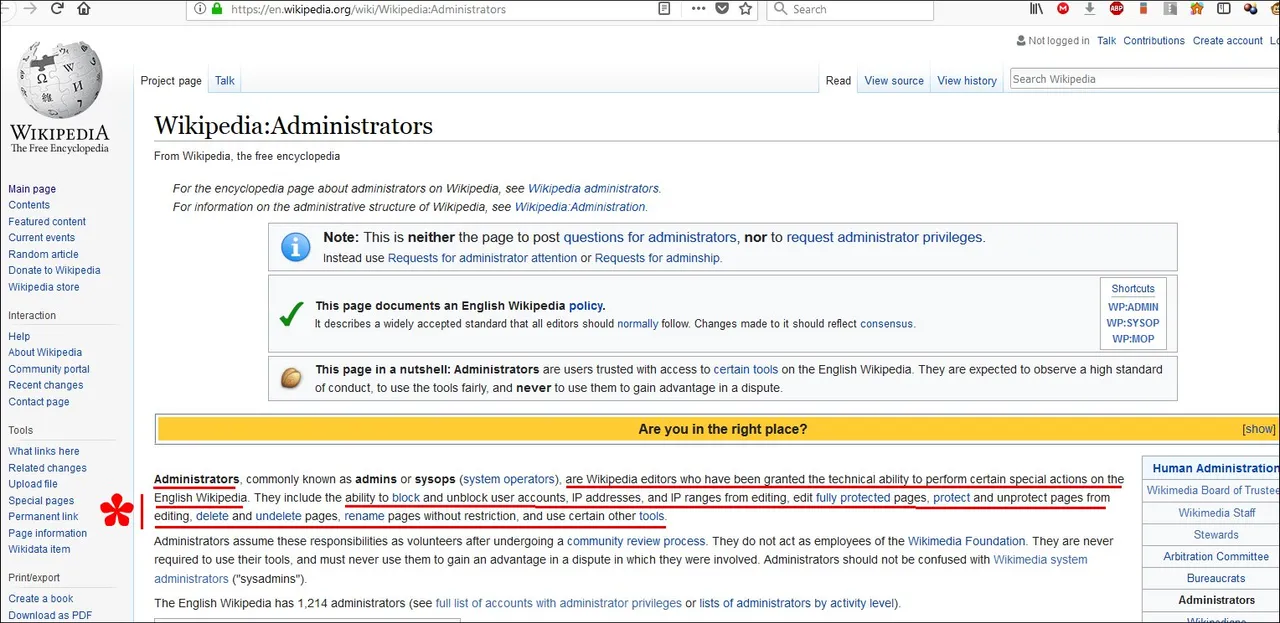Open page actions three-dots menu
This screenshot has height=623, width=1280.
pos(697,9)
